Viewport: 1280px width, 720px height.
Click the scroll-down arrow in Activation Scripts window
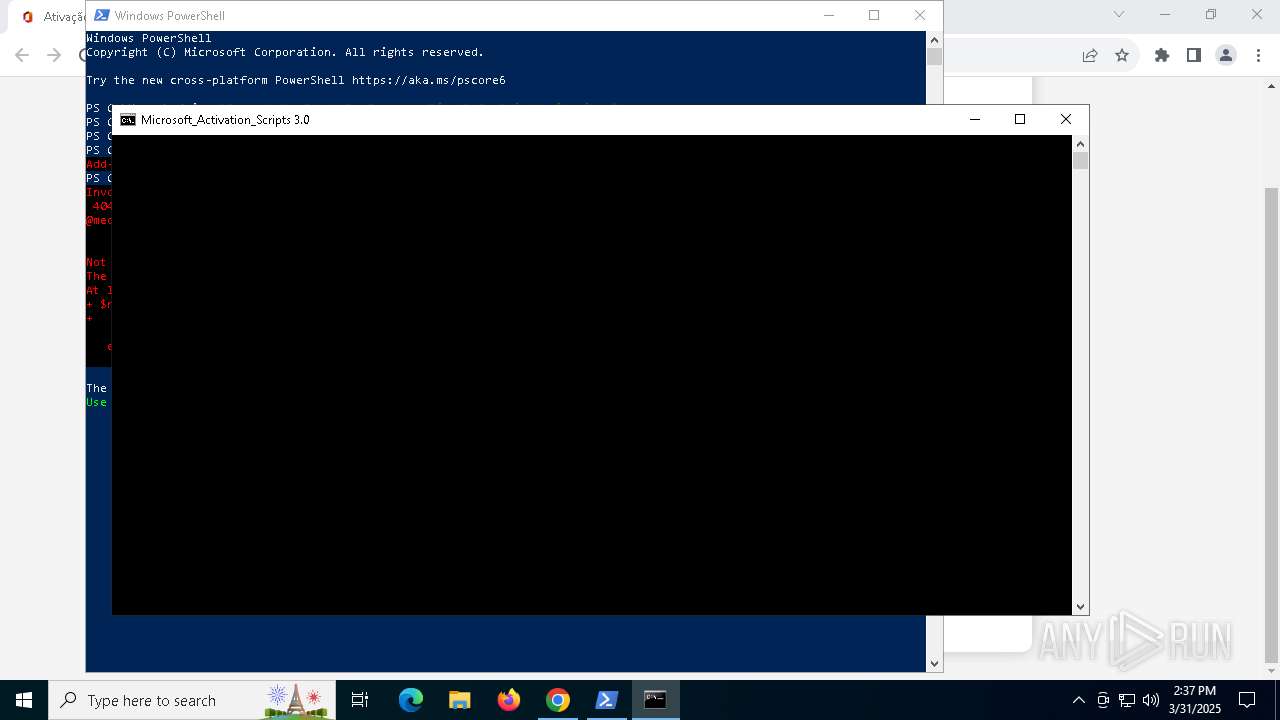point(1080,607)
